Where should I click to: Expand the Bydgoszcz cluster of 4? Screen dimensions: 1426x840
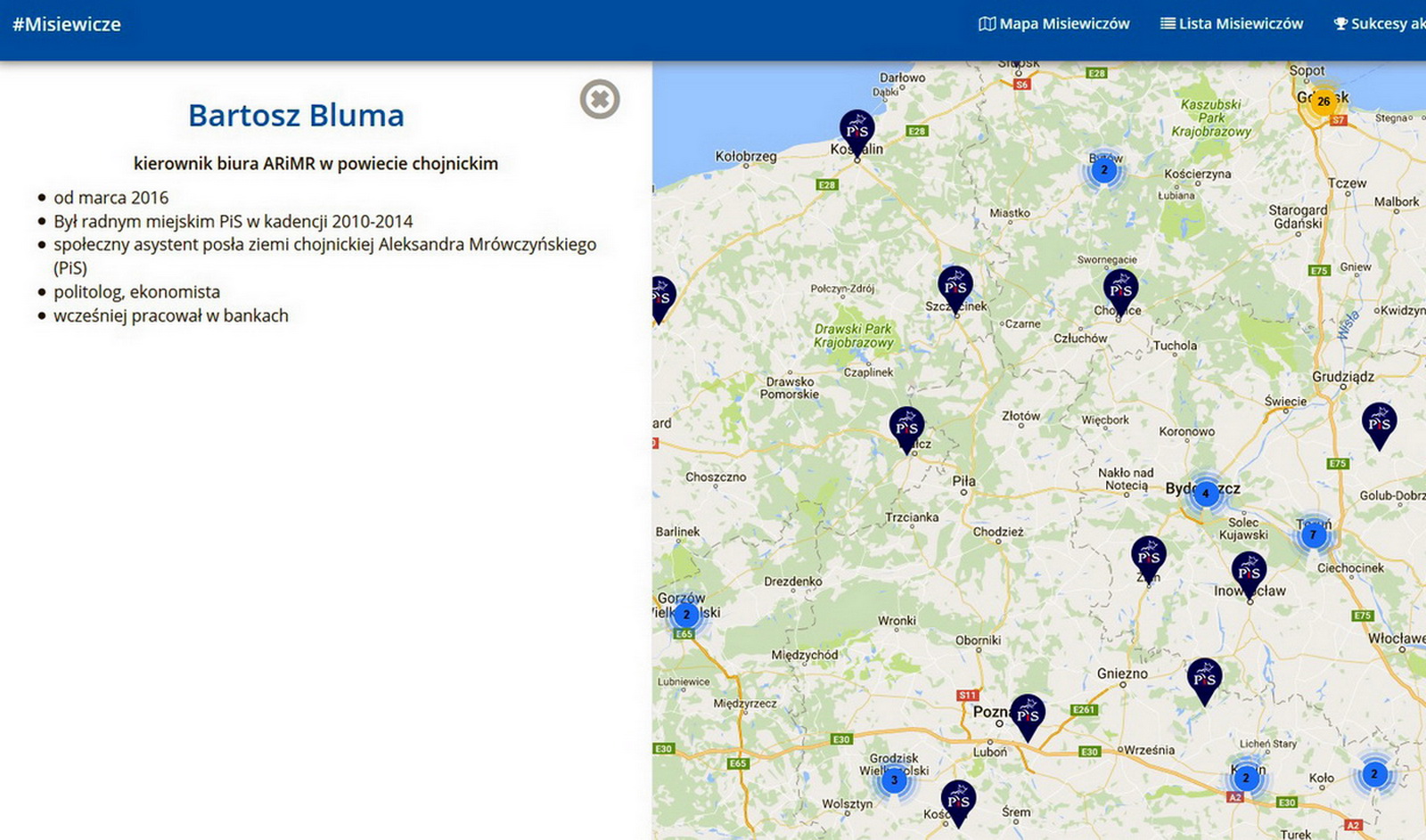tap(1205, 493)
